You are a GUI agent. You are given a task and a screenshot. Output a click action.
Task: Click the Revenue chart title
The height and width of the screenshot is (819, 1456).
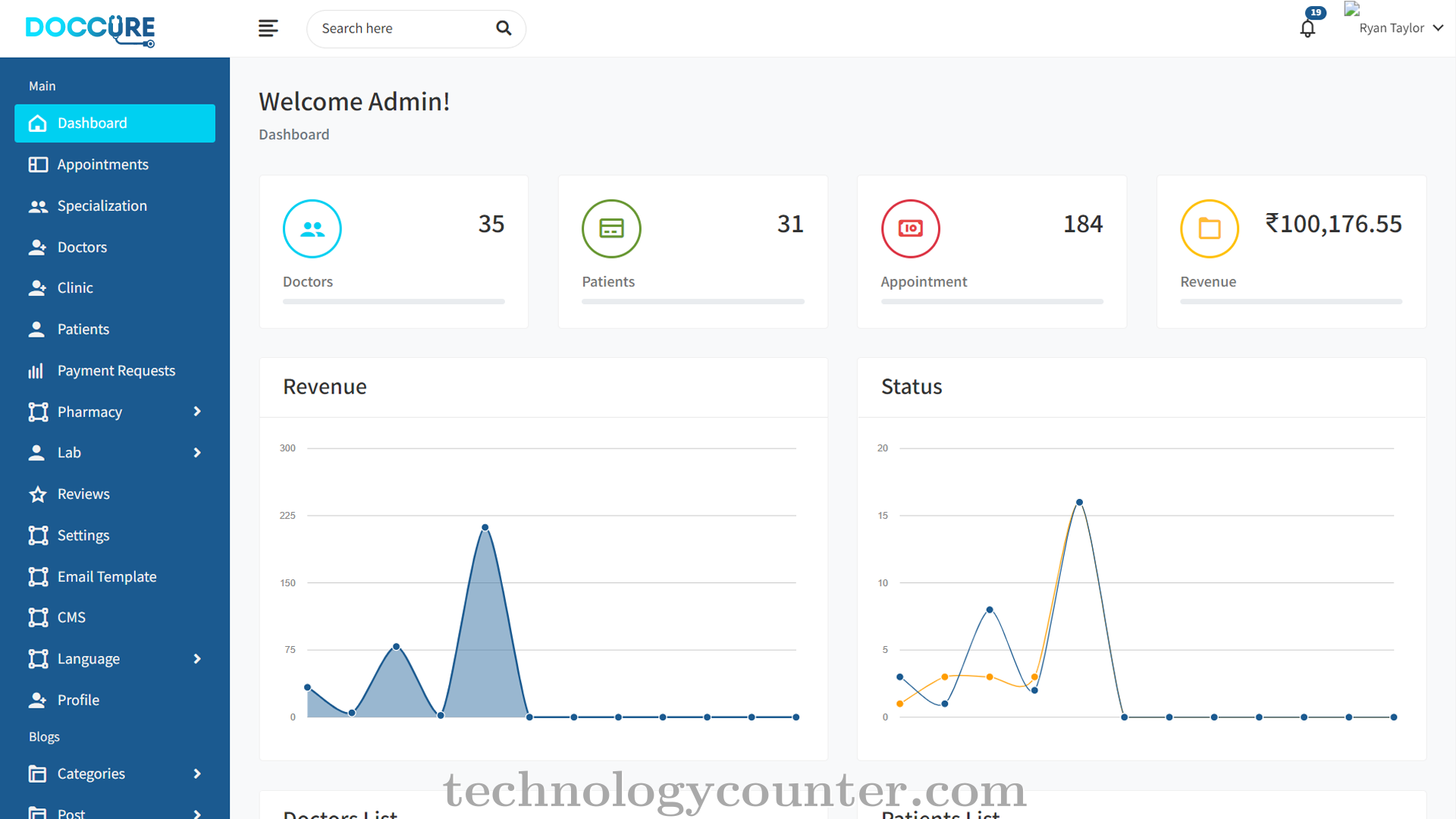[325, 387]
